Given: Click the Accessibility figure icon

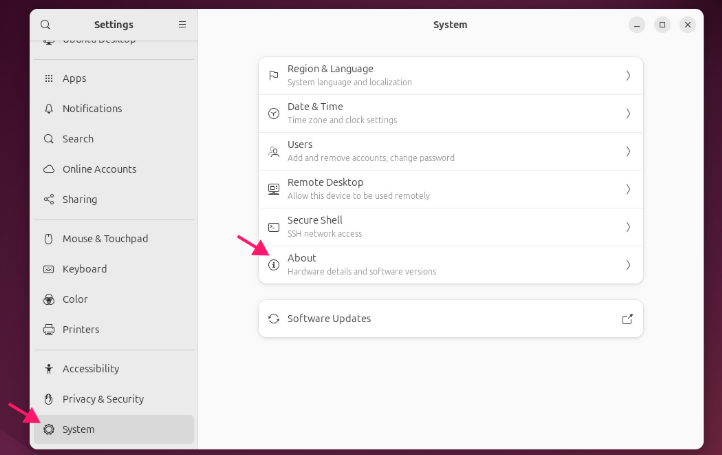Looking at the screenshot, I should [x=49, y=369].
